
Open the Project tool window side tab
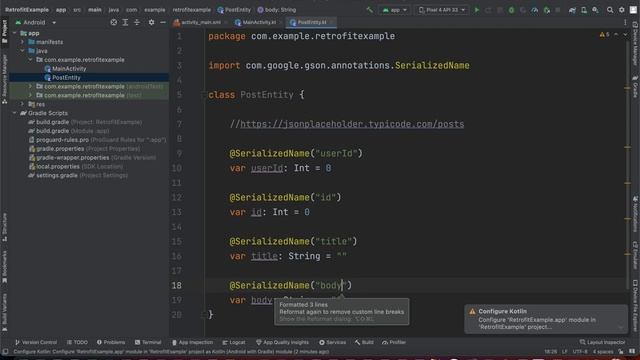tap(4, 31)
